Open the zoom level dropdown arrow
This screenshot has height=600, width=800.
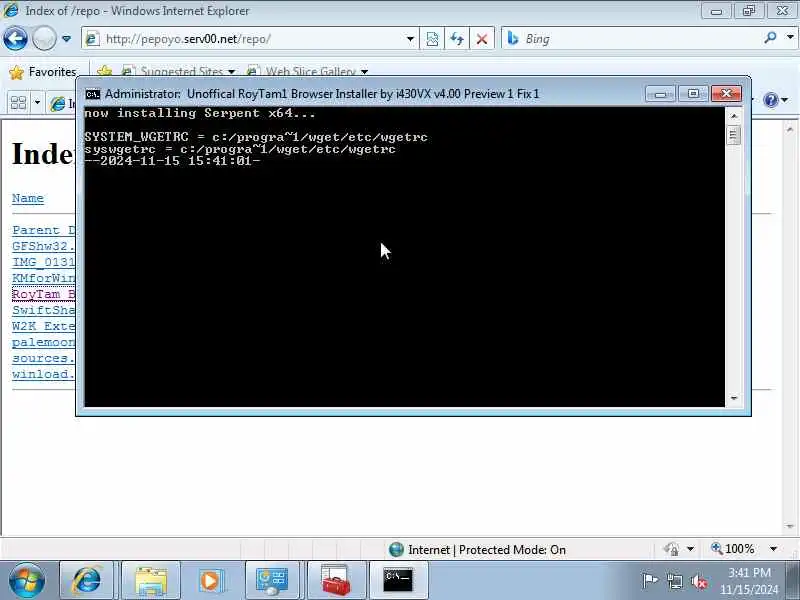coord(773,549)
